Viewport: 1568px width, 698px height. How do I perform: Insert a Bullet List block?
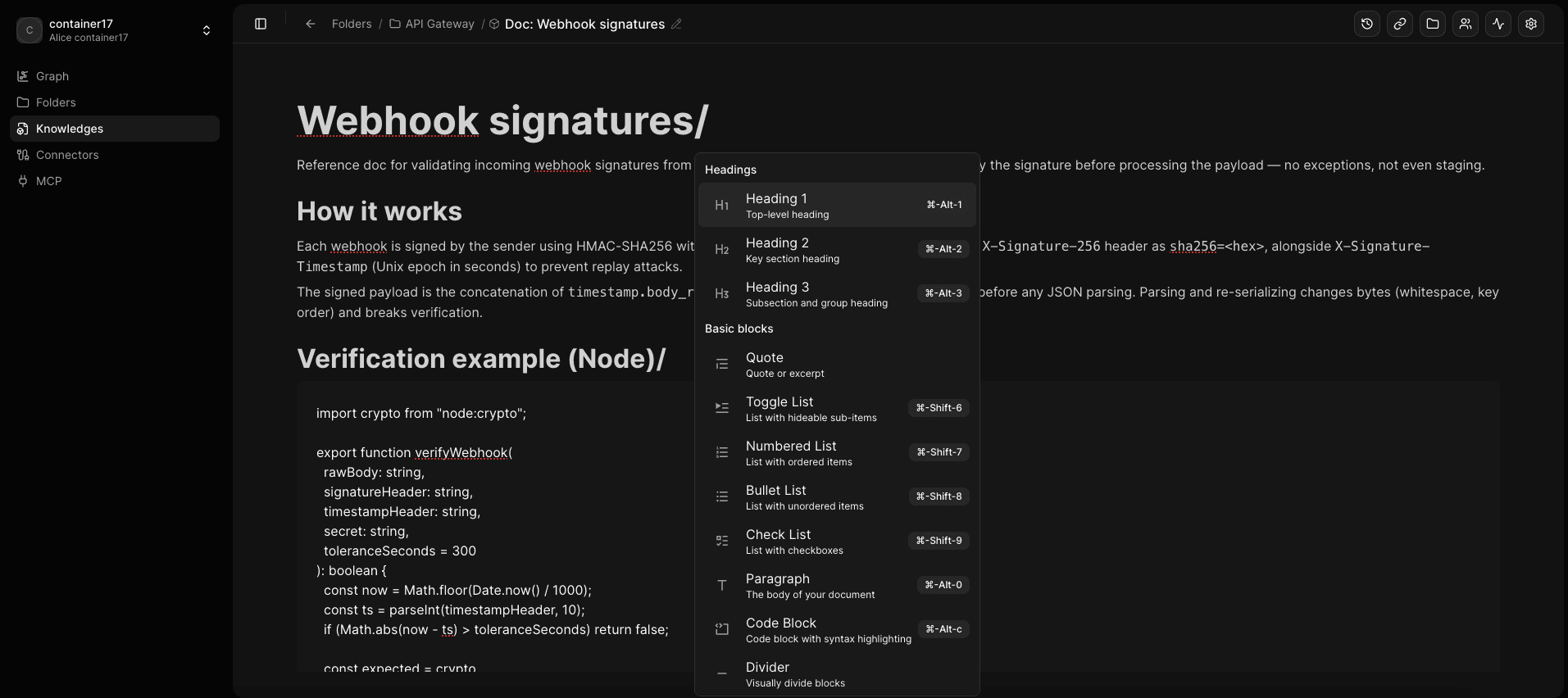pos(837,496)
